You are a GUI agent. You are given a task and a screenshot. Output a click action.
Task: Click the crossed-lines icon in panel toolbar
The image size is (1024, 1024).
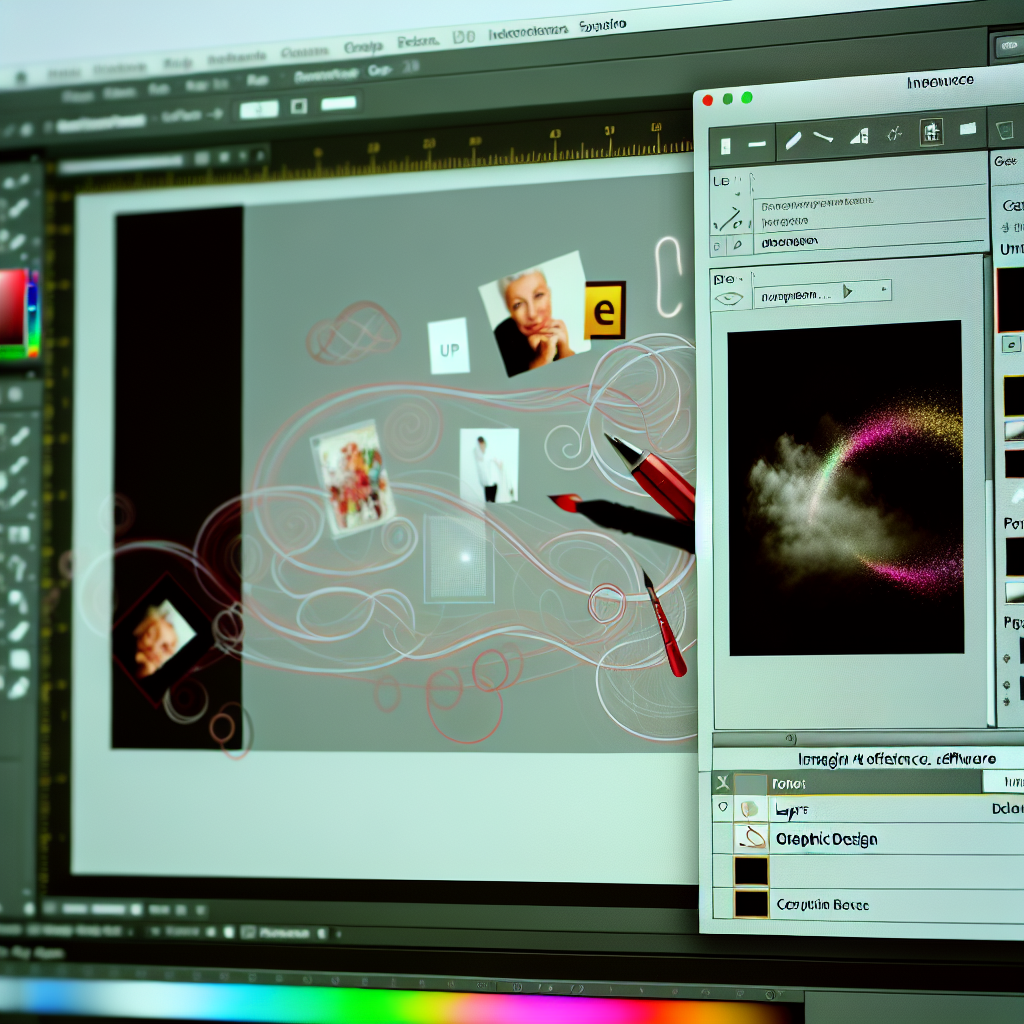pos(895,133)
